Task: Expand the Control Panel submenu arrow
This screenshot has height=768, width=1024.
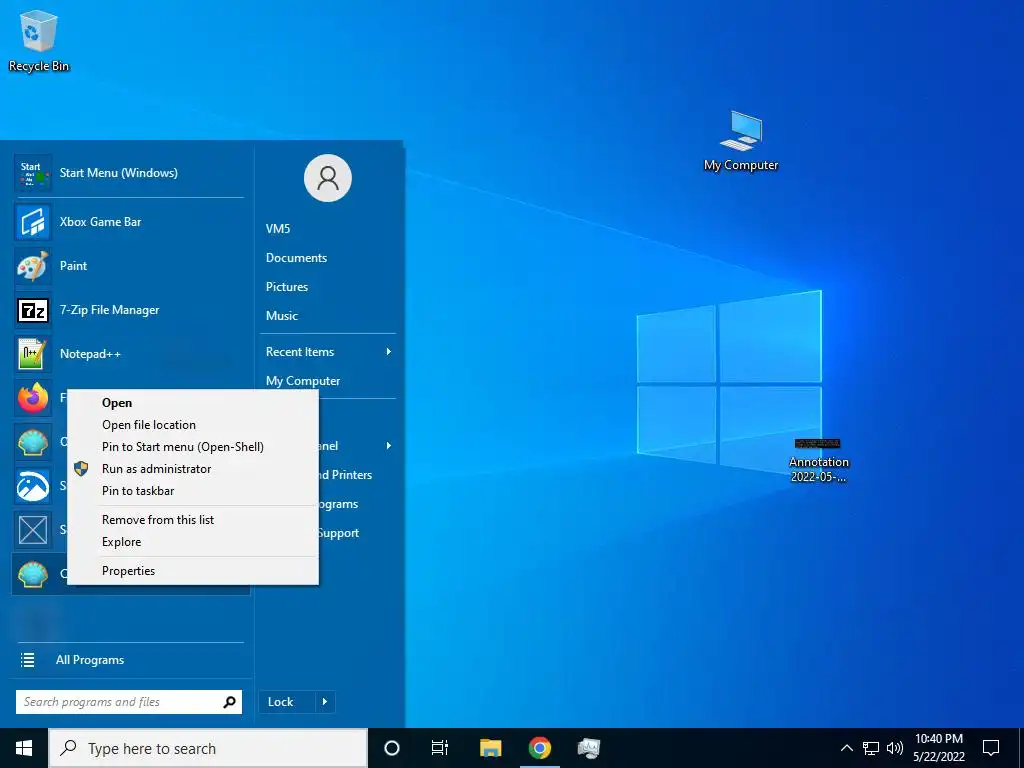Action: pyautogui.click(x=389, y=446)
